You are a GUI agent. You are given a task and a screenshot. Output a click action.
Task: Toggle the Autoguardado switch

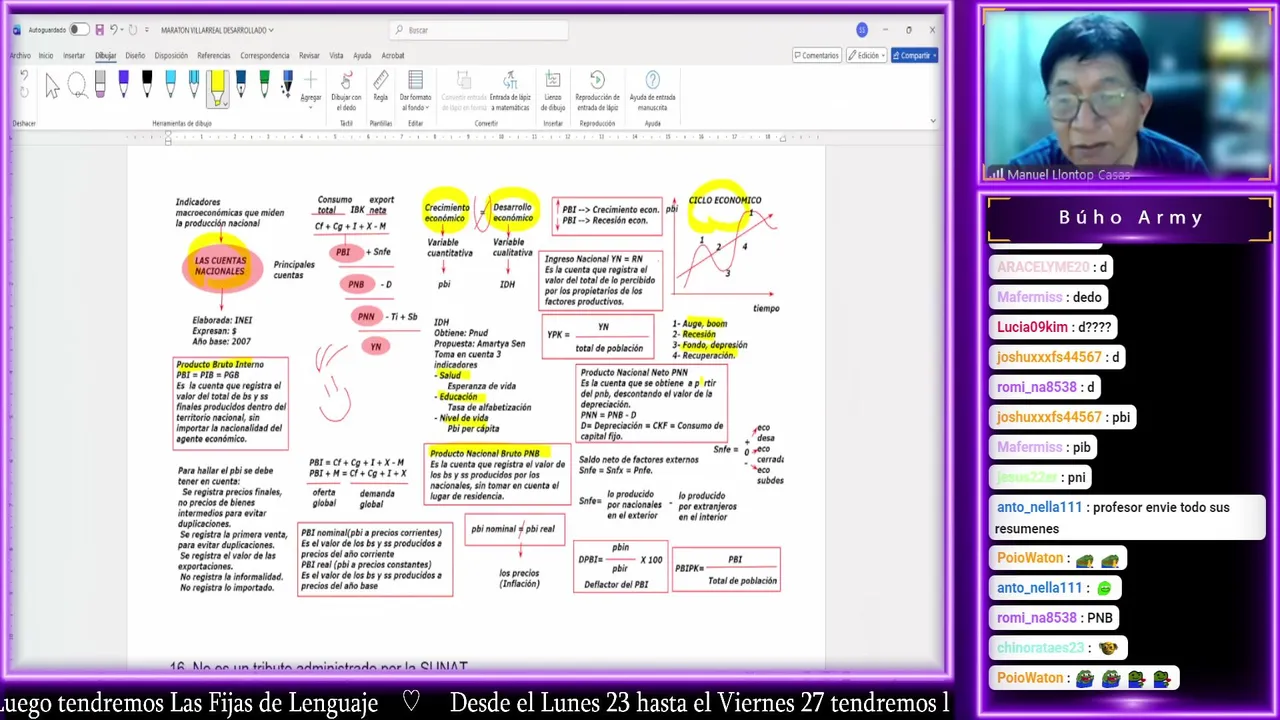pos(78,30)
